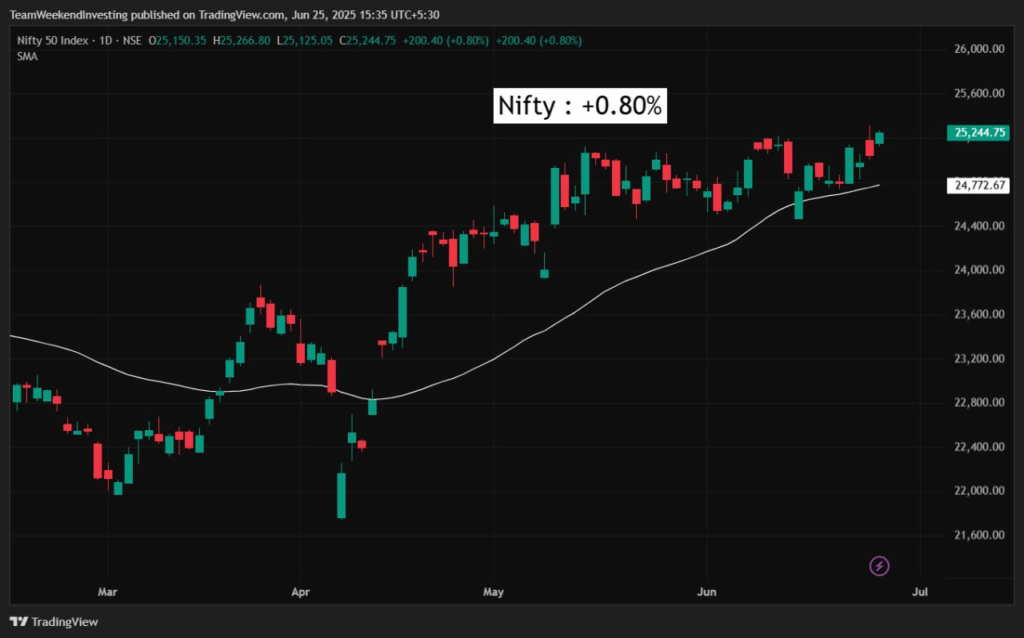The width and height of the screenshot is (1024, 638).
Task: Select the SMA indicator label
Action: (x=27, y=56)
